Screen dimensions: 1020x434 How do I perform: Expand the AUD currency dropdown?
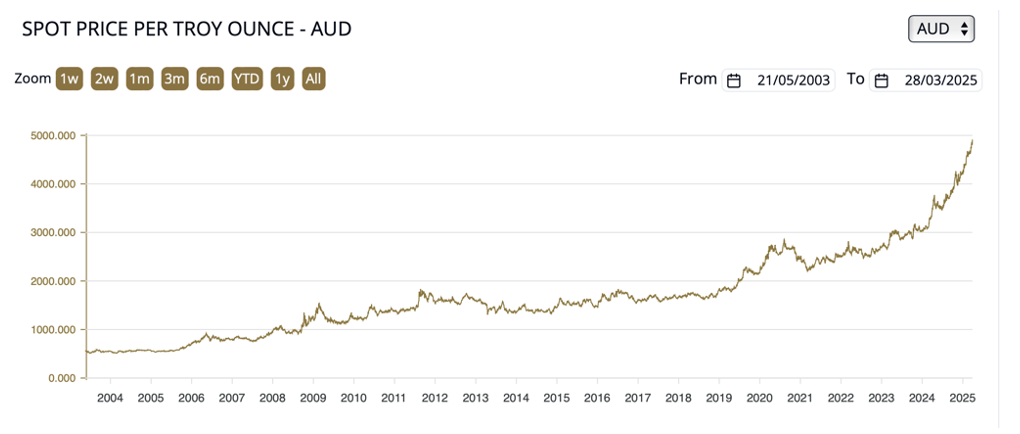click(940, 29)
